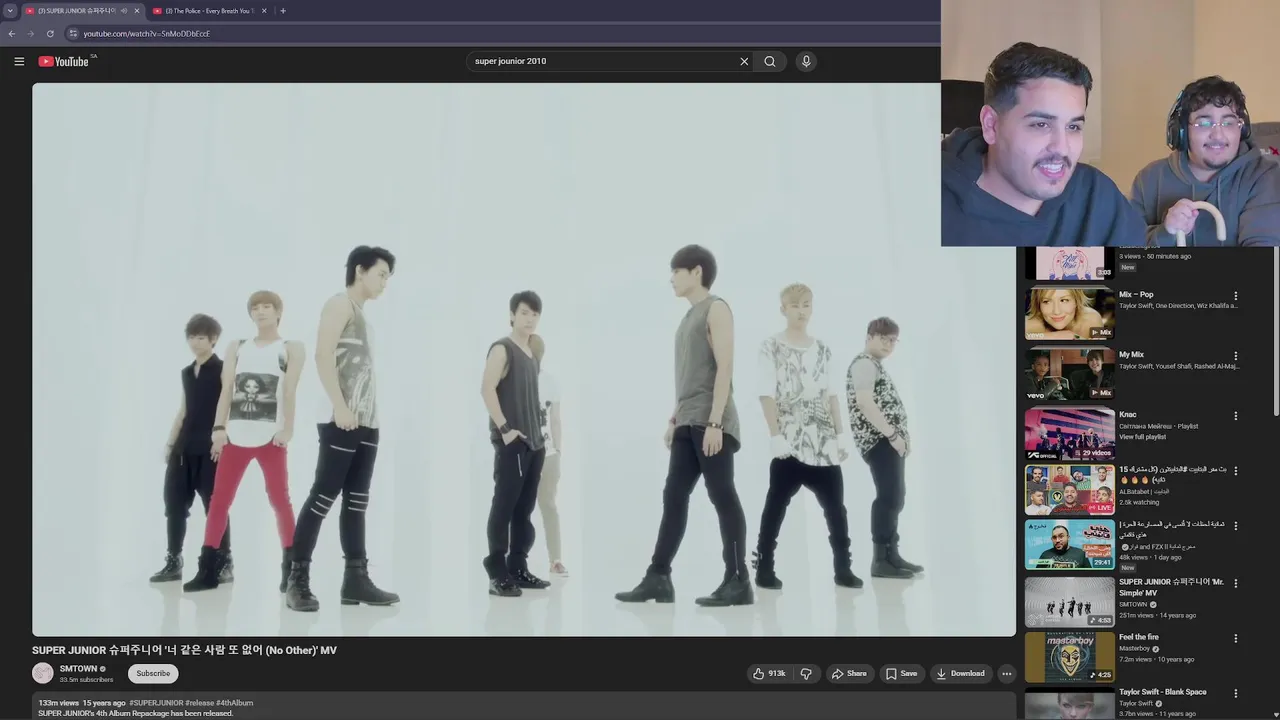The width and height of the screenshot is (1280, 720).
Task: Click the page vertical scrollbar
Action: click(1276, 330)
